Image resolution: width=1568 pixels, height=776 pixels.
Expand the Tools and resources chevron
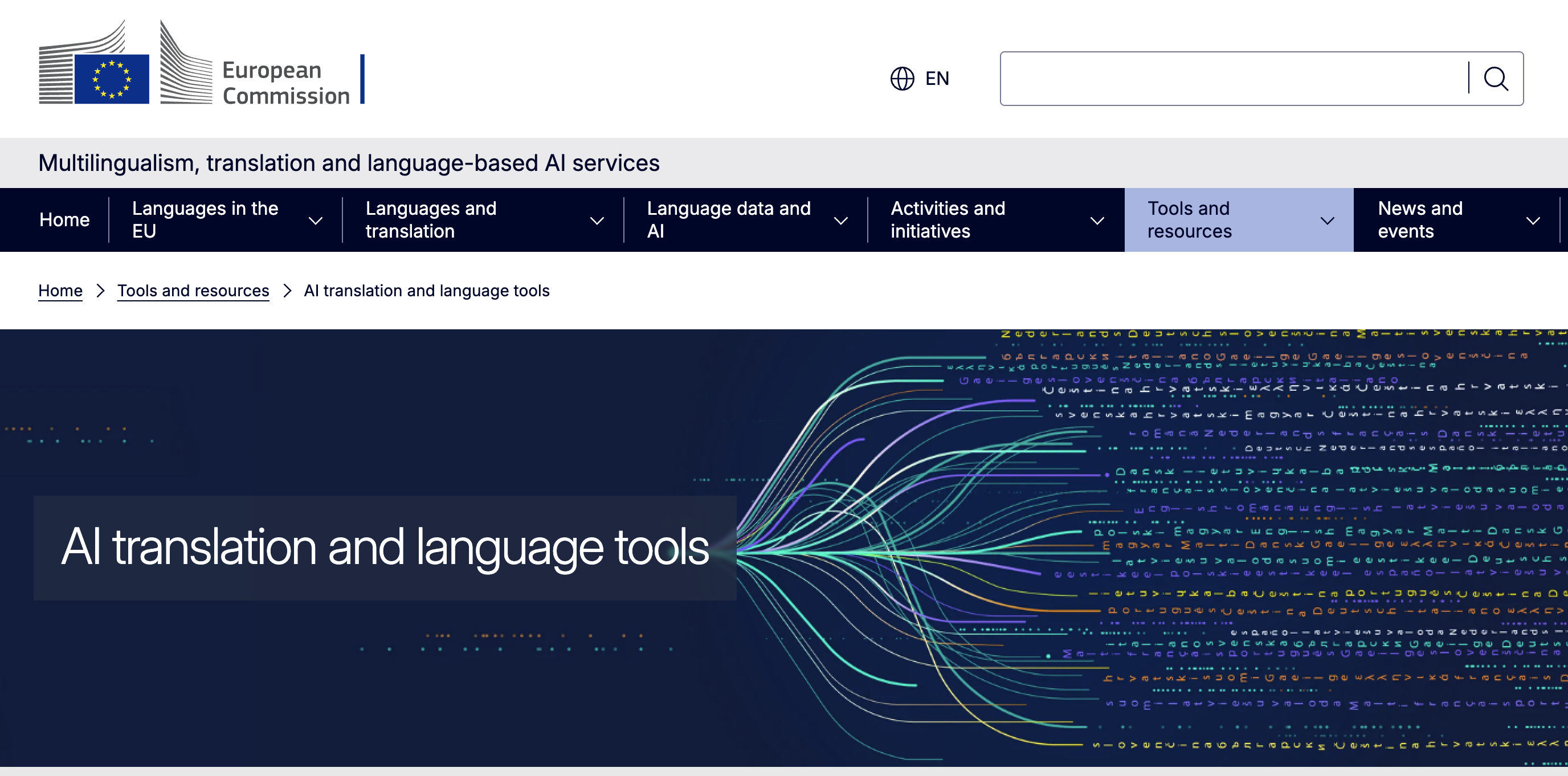1327,220
